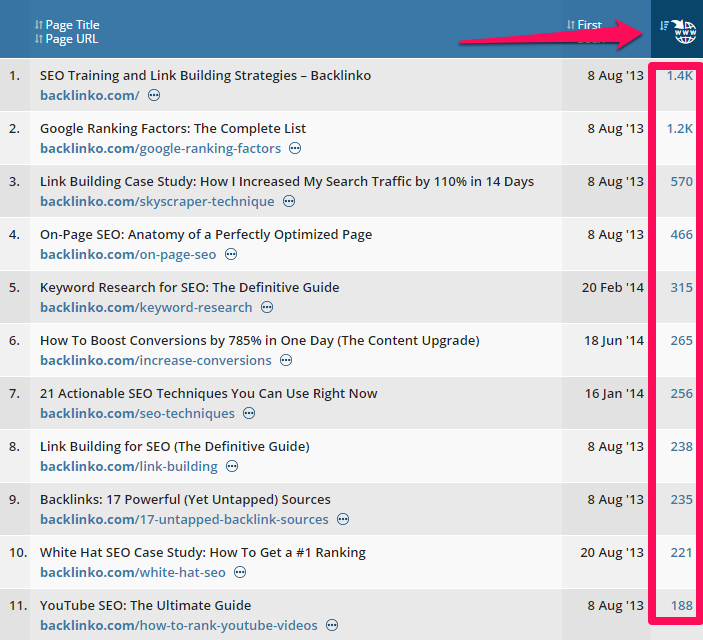Image resolution: width=703 pixels, height=640 pixels.
Task: Click the 1.2K referring domains number
Action: click(x=680, y=129)
